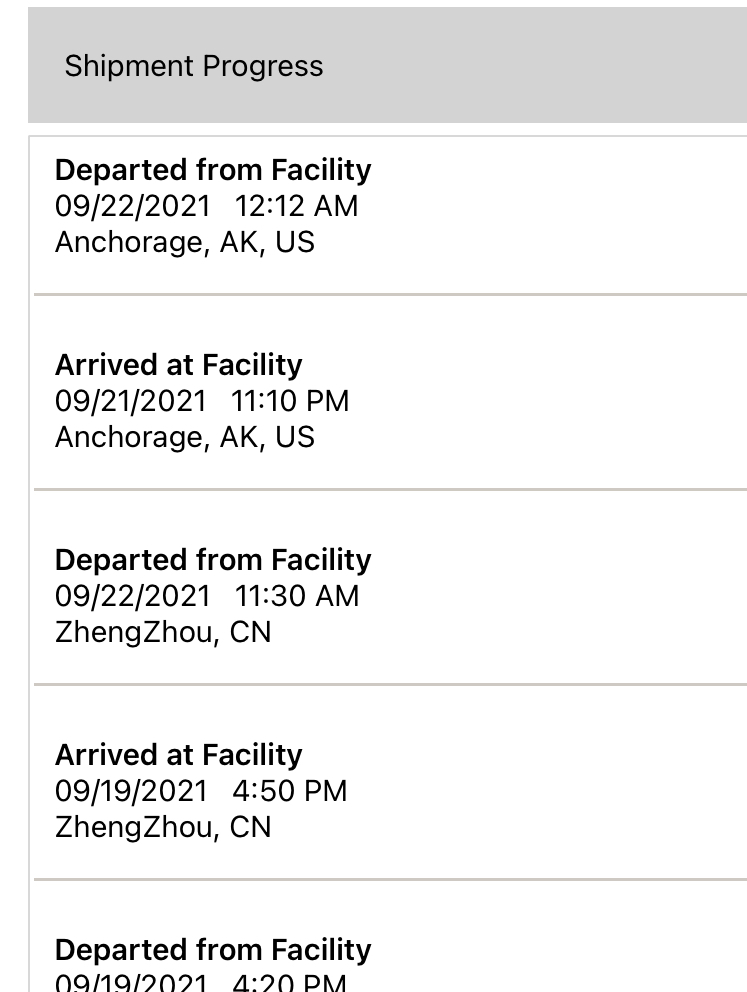The height and width of the screenshot is (992, 747).
Task: Select the date beside the 4:20 PM time
Action: point(131,982)
